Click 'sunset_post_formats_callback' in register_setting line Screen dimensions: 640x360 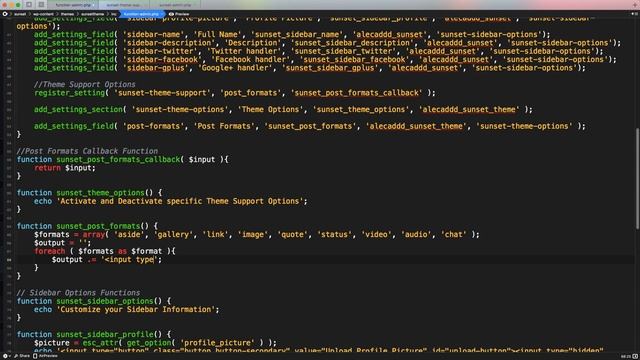coord(357,93)
